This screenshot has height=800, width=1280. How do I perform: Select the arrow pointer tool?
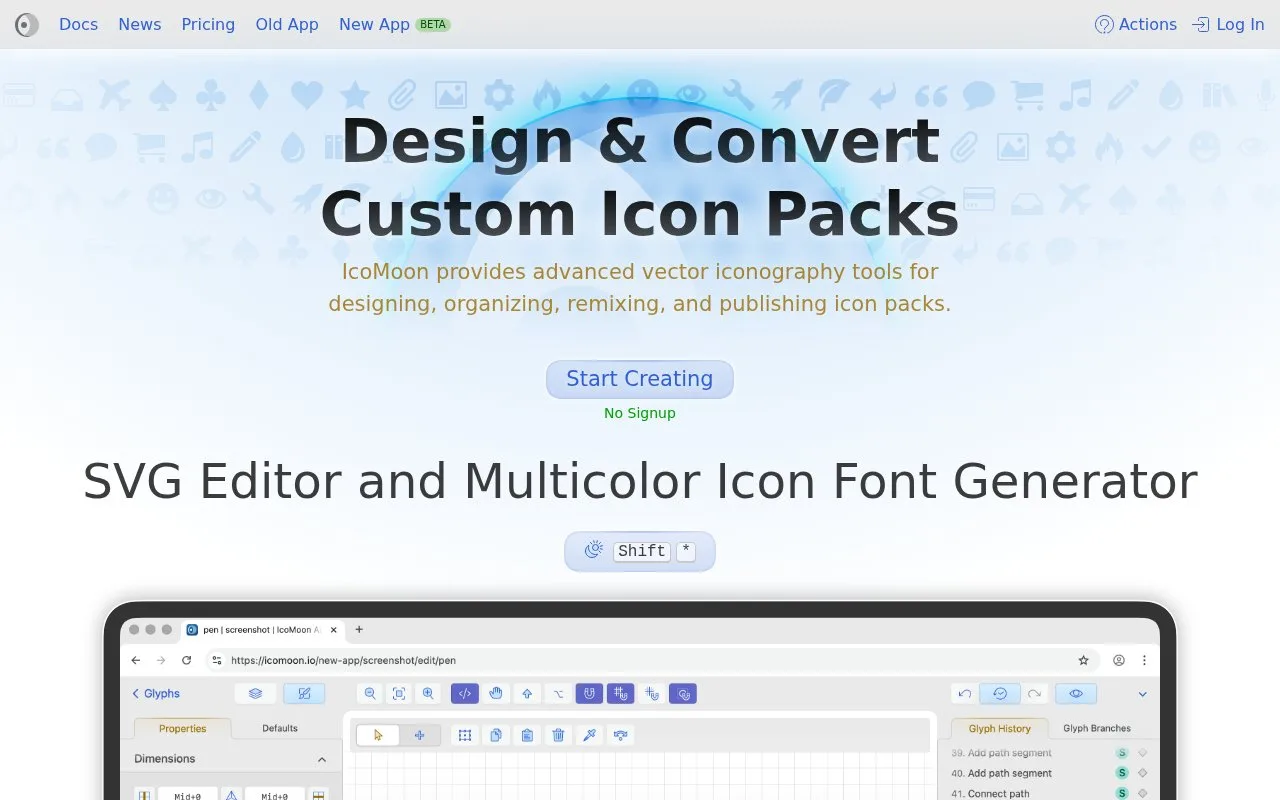point(378,735)
